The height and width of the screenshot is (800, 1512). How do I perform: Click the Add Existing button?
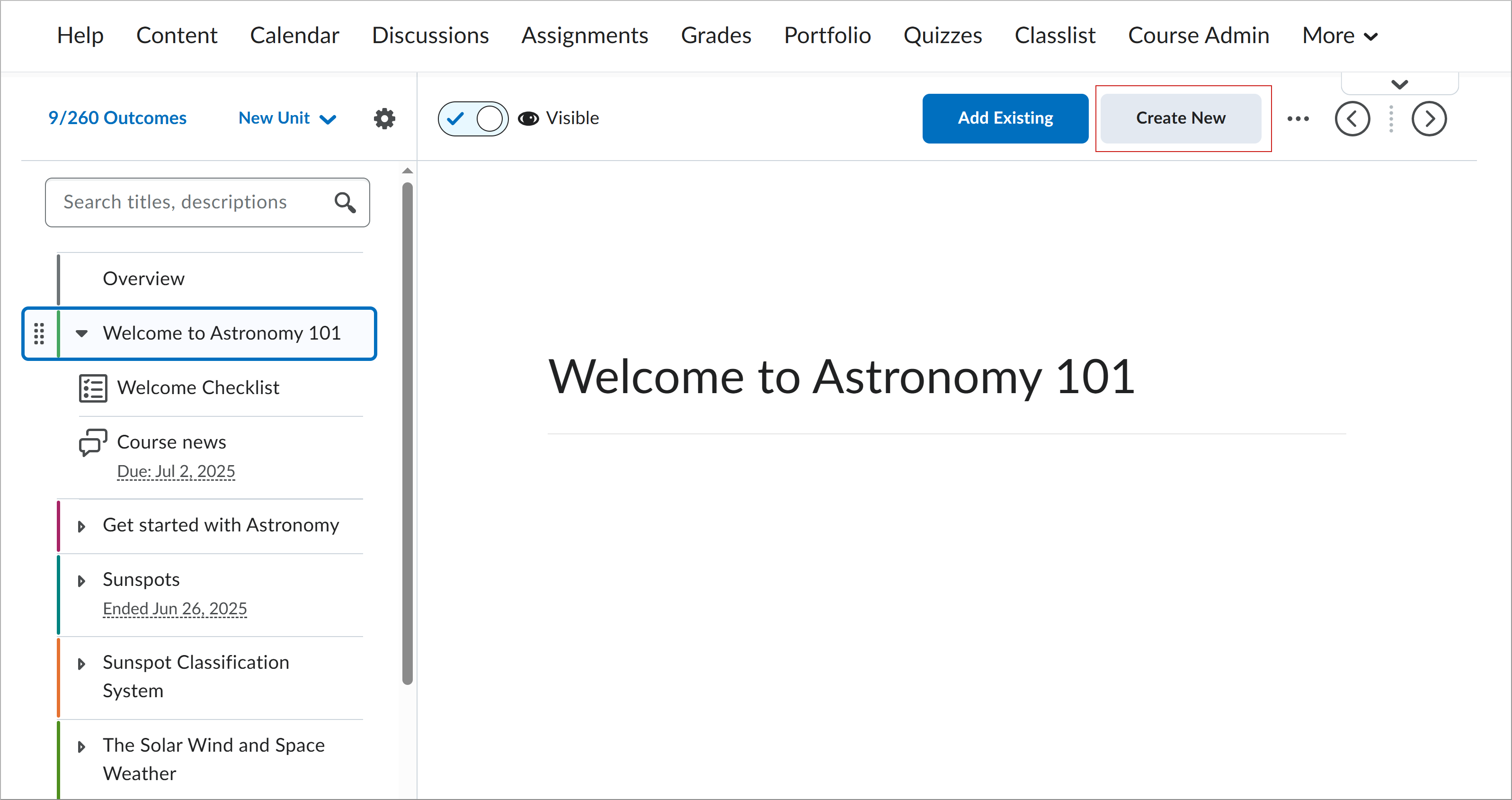pos(1005,118)
